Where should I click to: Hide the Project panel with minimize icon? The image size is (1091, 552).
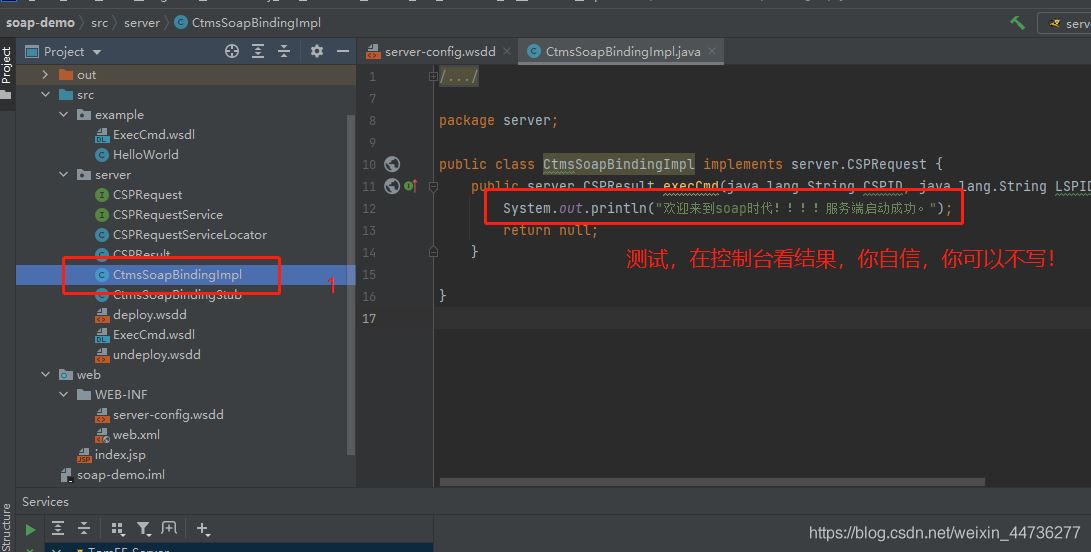point(342,51)
